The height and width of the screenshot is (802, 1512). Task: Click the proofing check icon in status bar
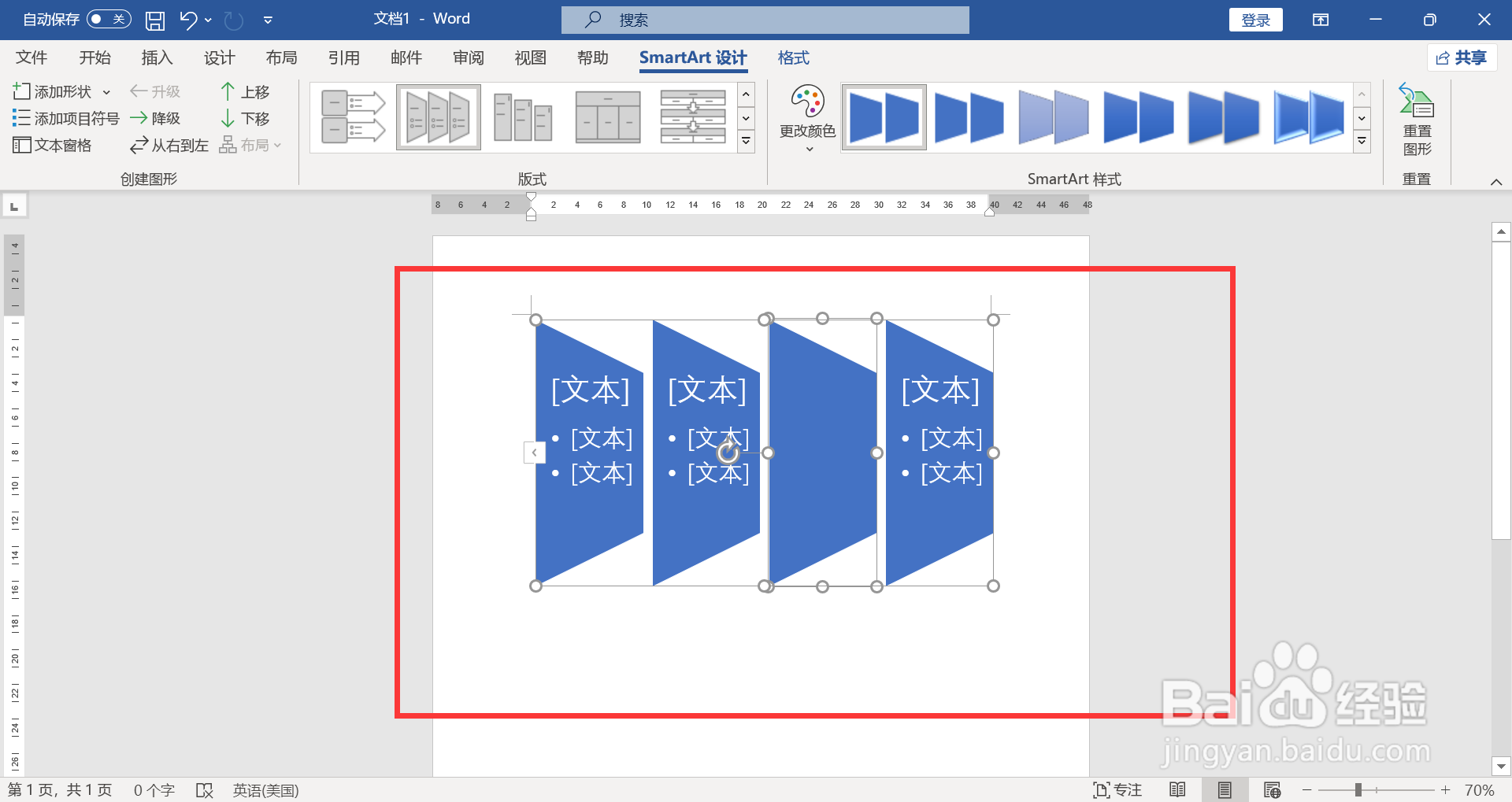pyautogui.click(x=205, y=789)
